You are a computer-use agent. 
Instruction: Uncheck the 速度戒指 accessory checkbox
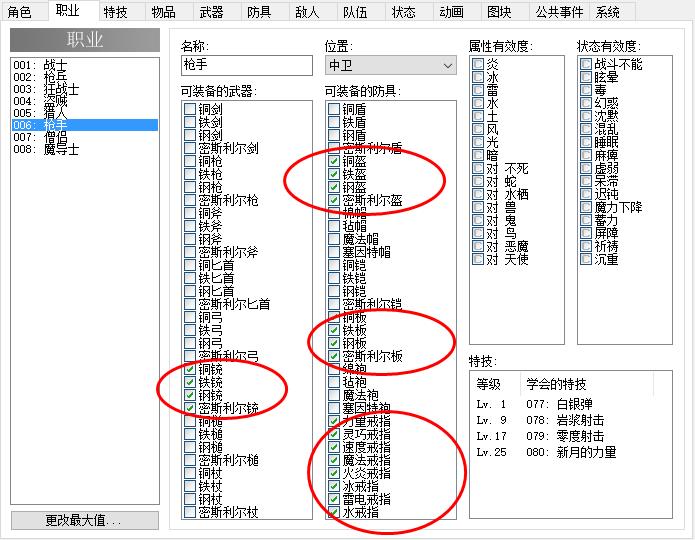pos(334,447)
